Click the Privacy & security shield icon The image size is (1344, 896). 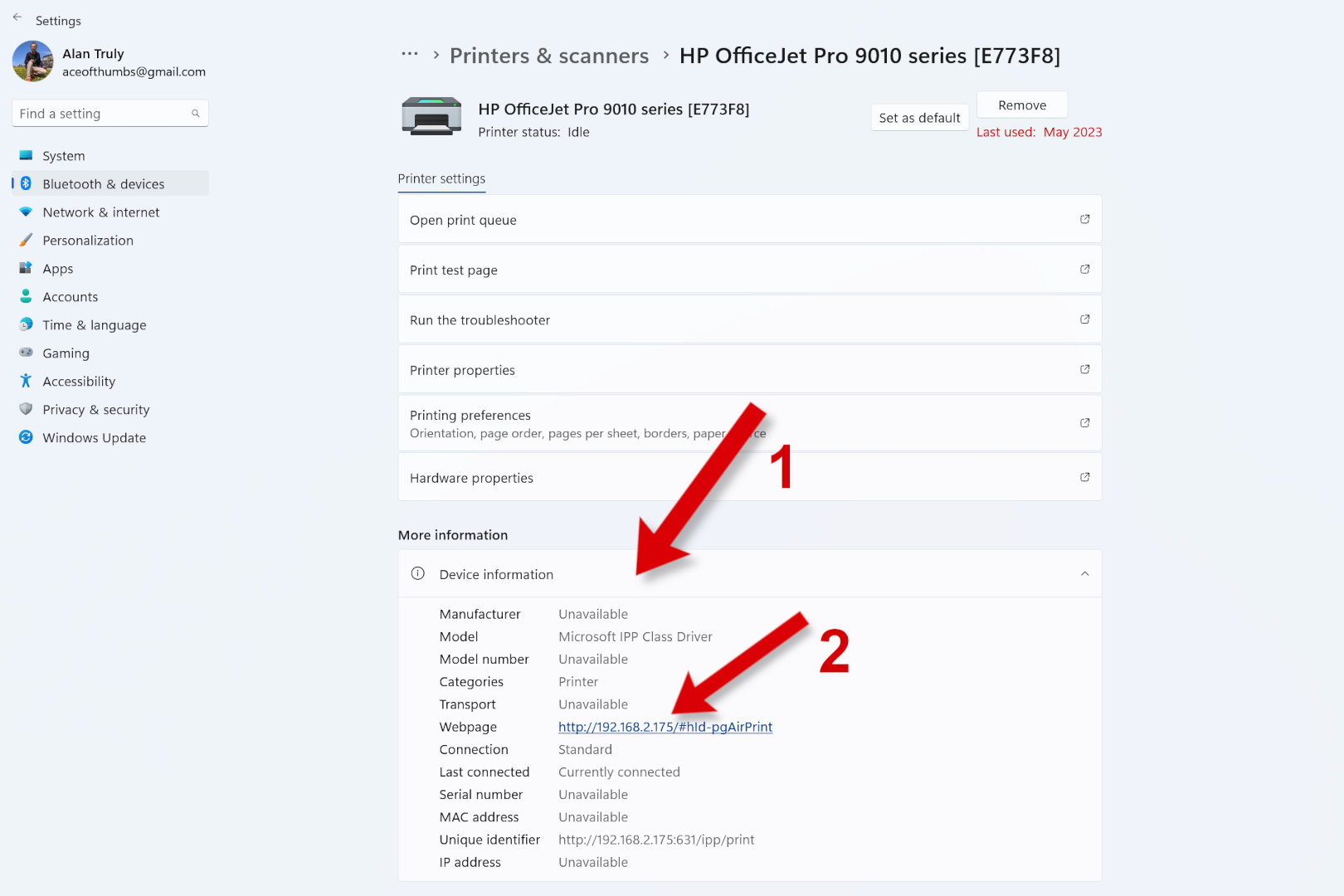coord(26,409)
